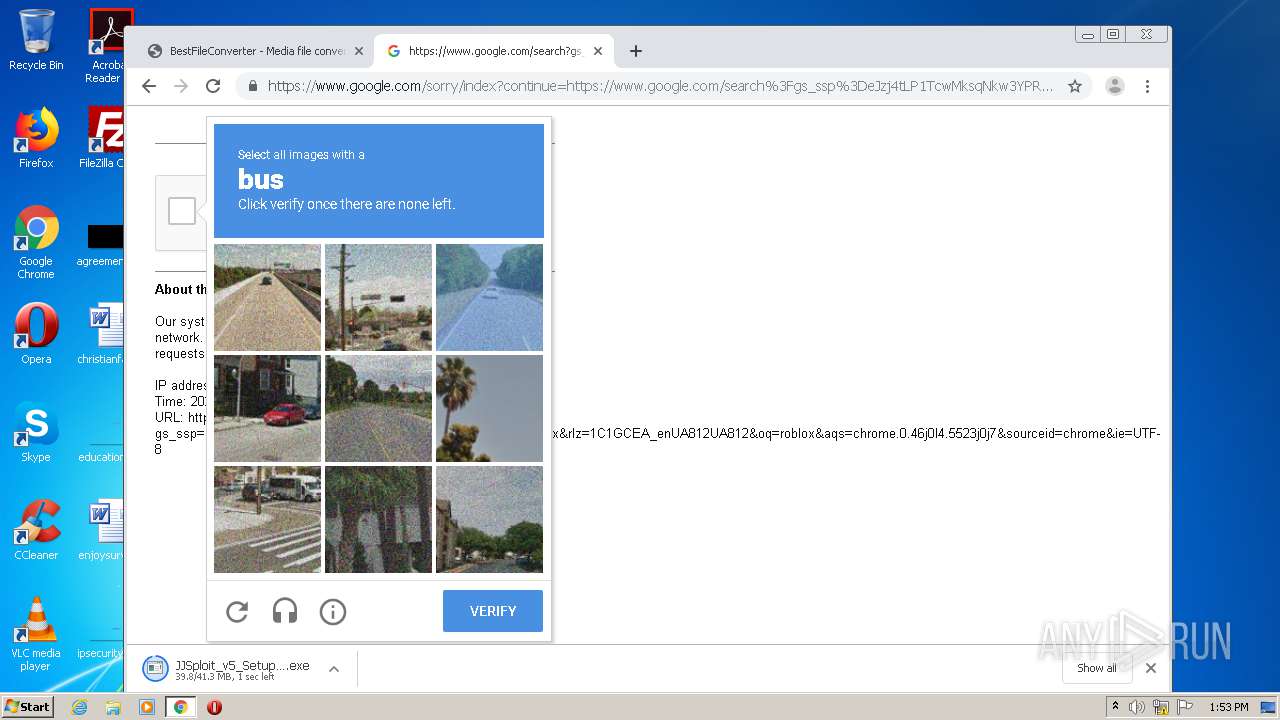
Task: Select tile with grey sky and buildings
Action: pos(489,519)
